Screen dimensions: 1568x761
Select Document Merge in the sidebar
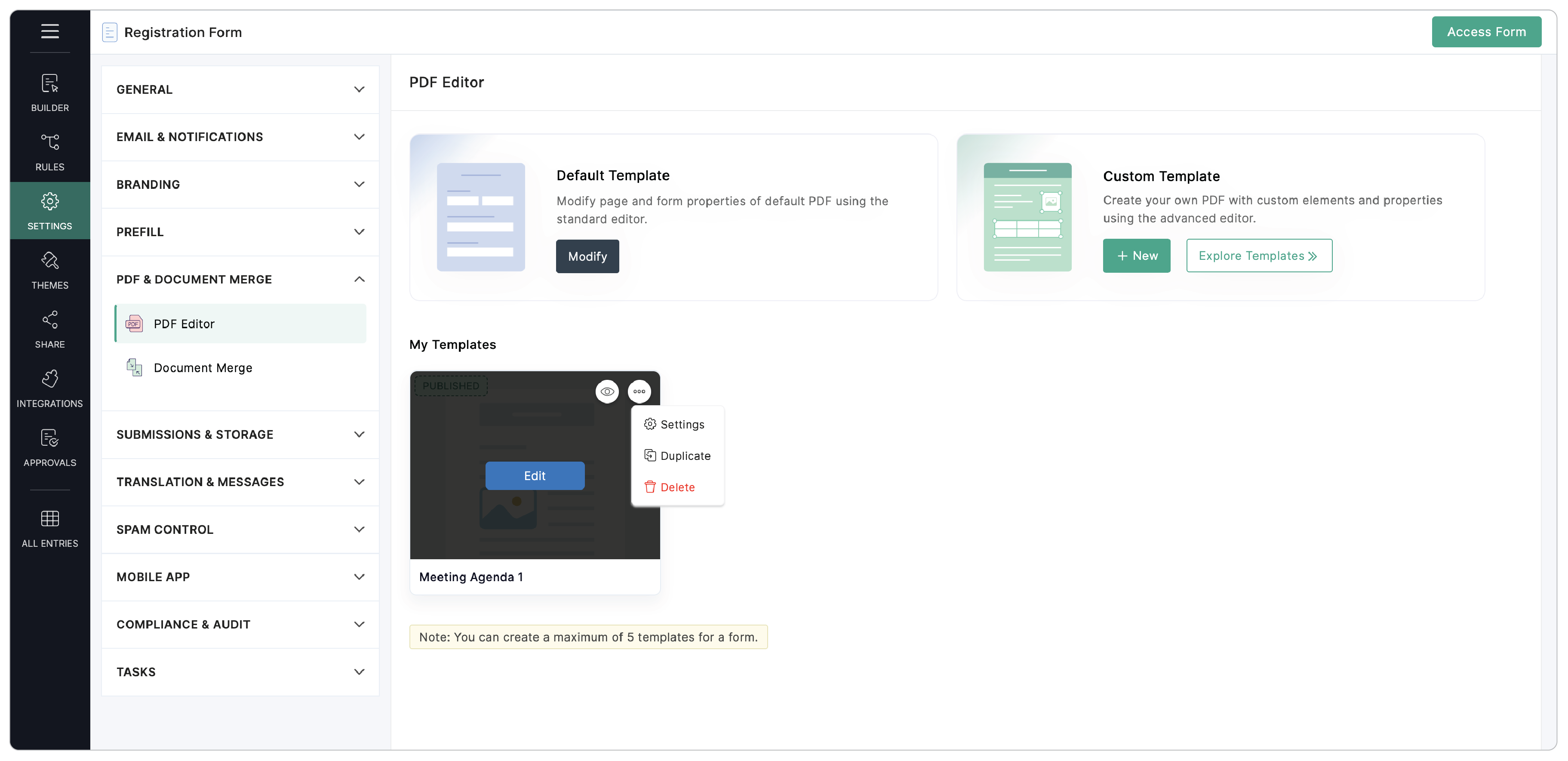(203, 368)
